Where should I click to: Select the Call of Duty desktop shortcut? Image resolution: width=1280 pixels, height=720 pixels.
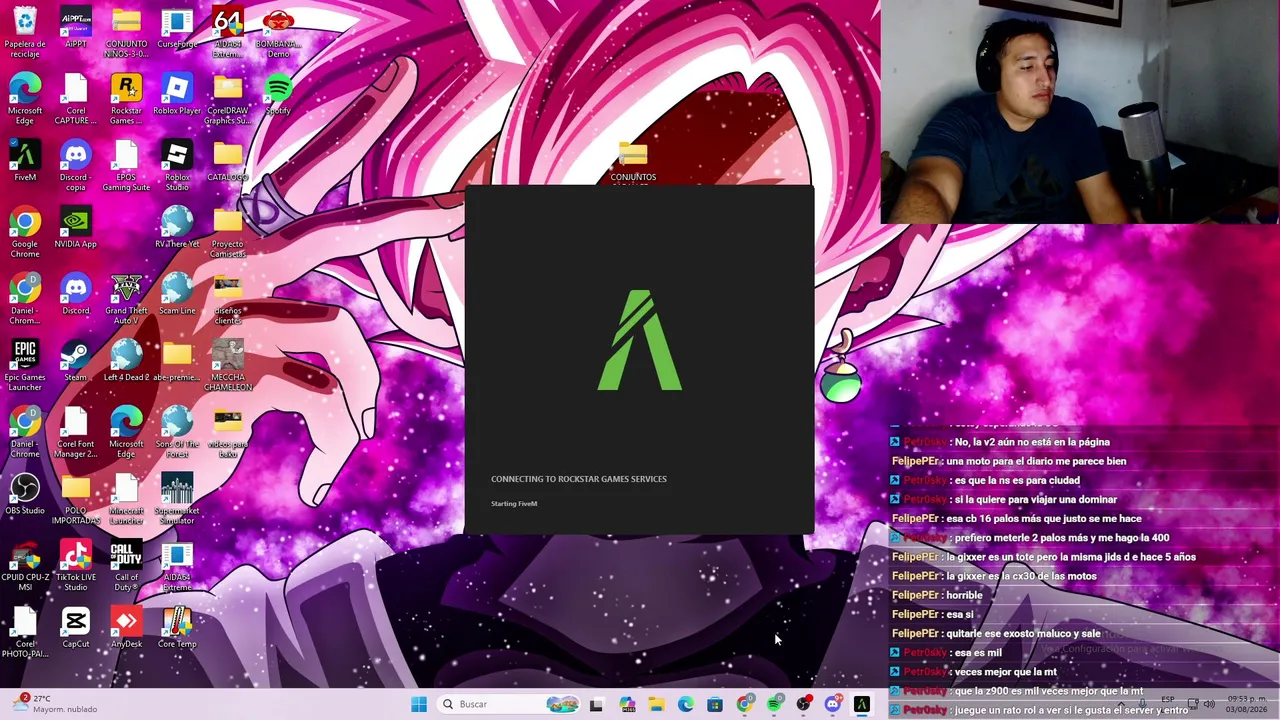pyautogui.click(x=126, y=567)
